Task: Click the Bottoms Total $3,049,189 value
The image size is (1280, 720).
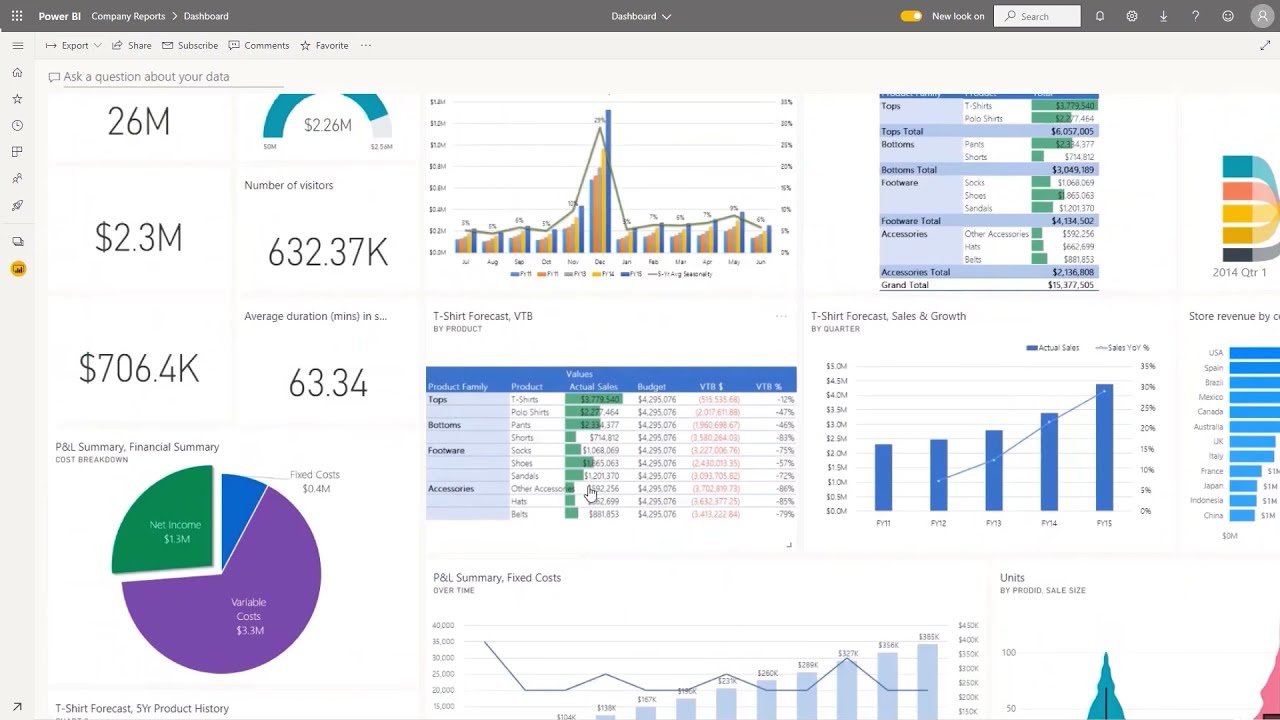Action: pos(1072,170)
